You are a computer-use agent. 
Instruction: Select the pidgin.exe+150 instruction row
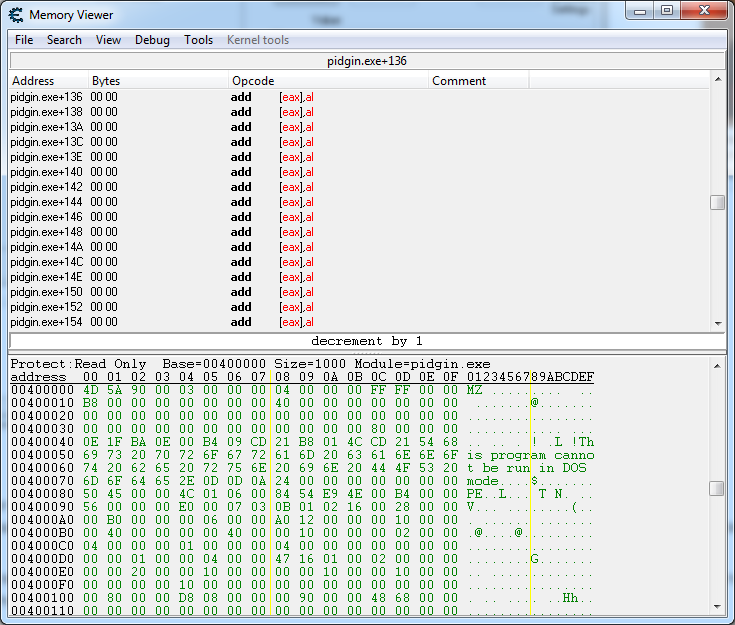click(359, 292)
